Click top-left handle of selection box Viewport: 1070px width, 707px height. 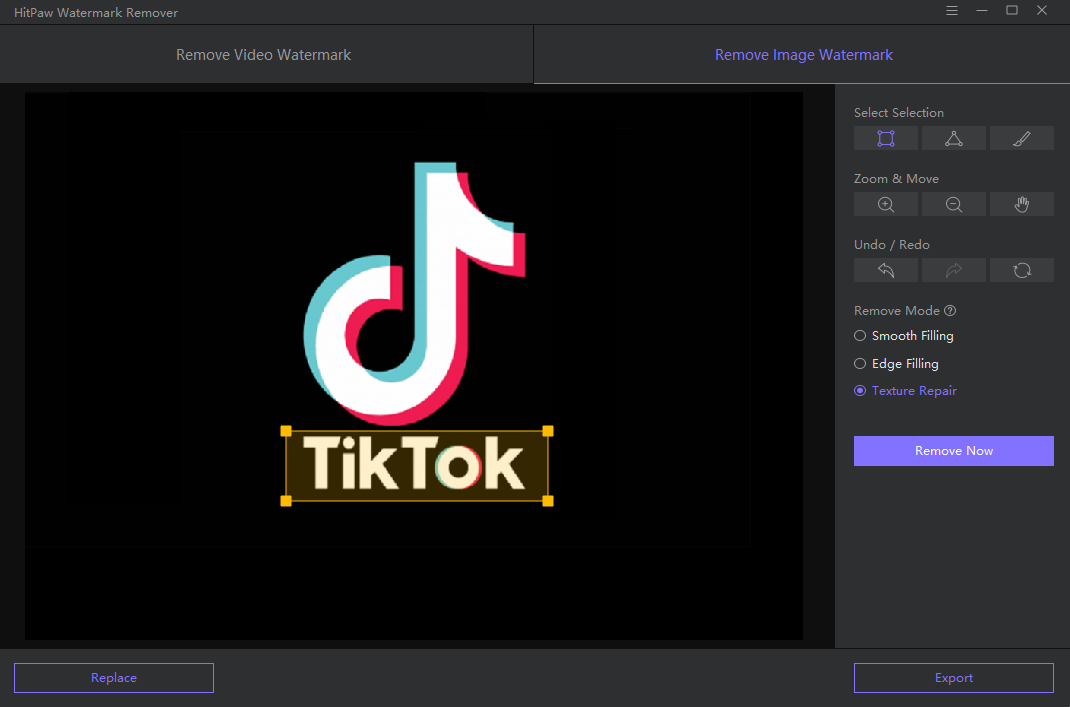[x=286, y=431]
